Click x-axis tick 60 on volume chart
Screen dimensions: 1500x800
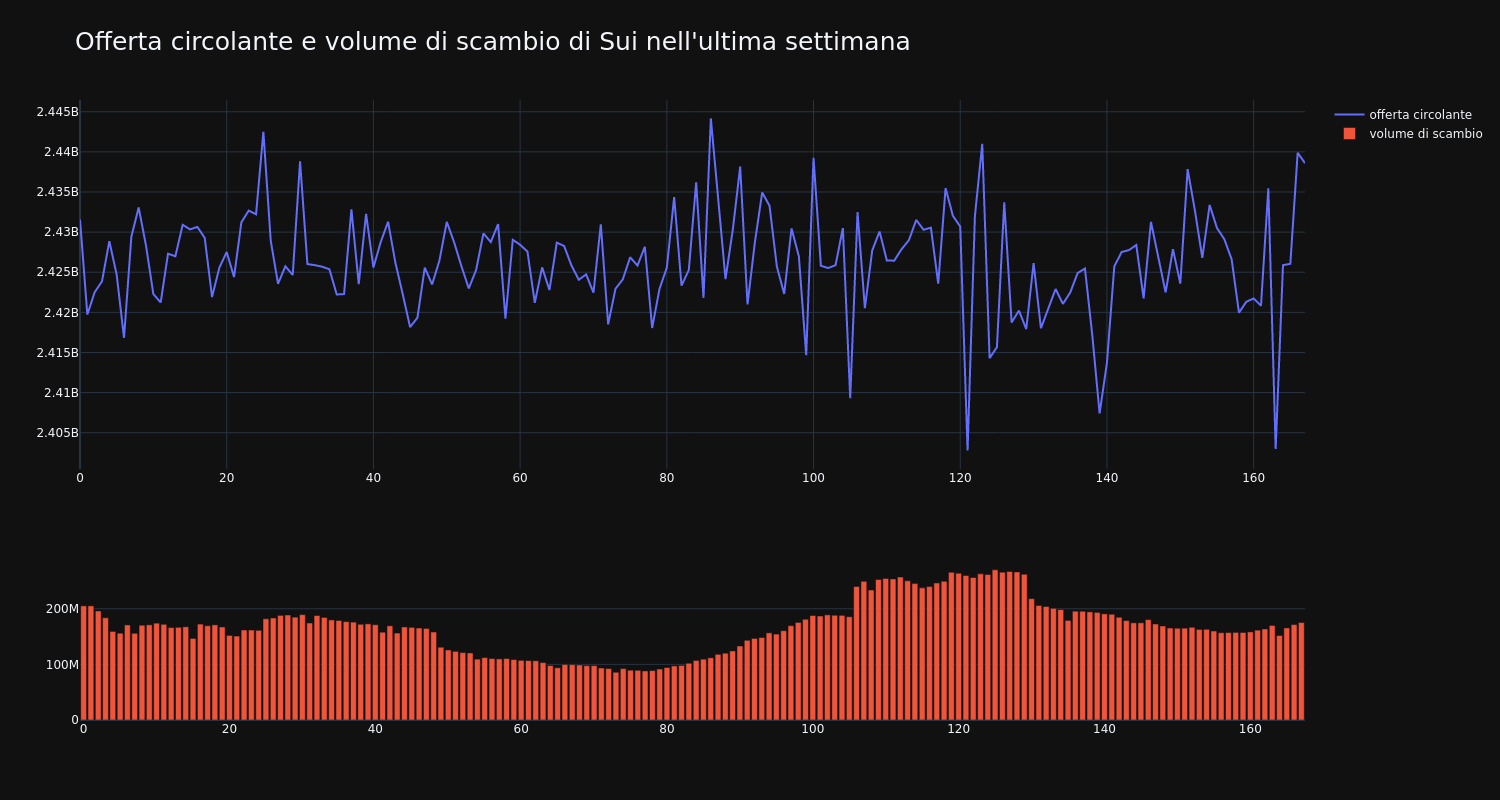[x=521, y=729]
